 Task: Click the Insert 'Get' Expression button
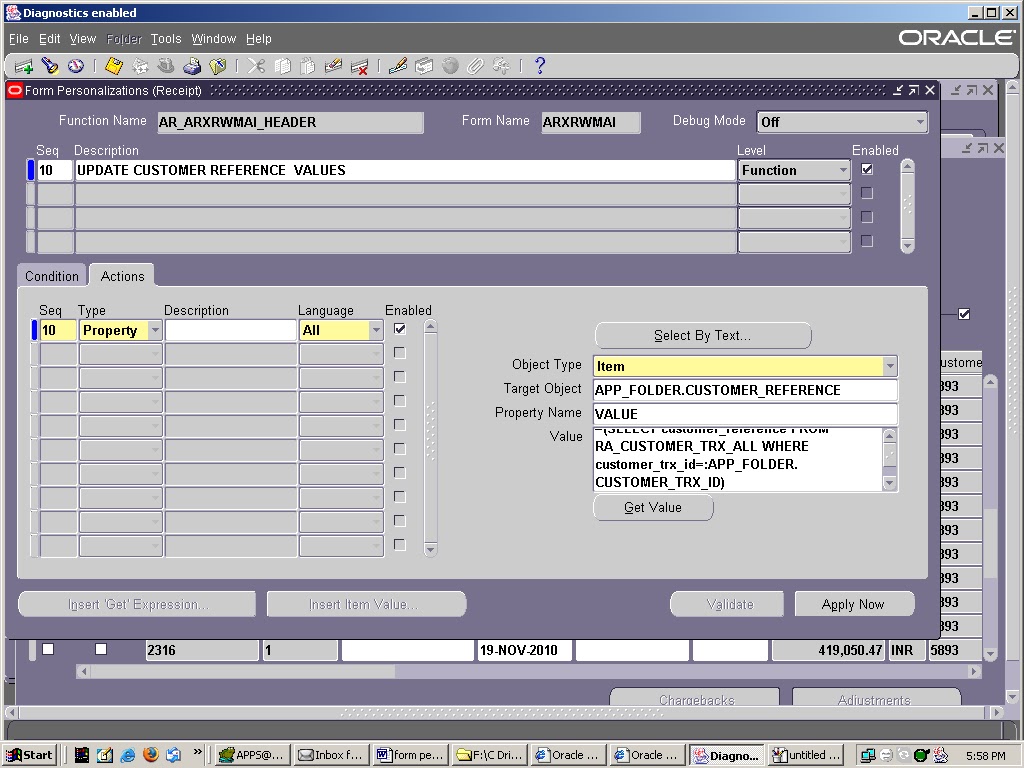pos(136,604)
